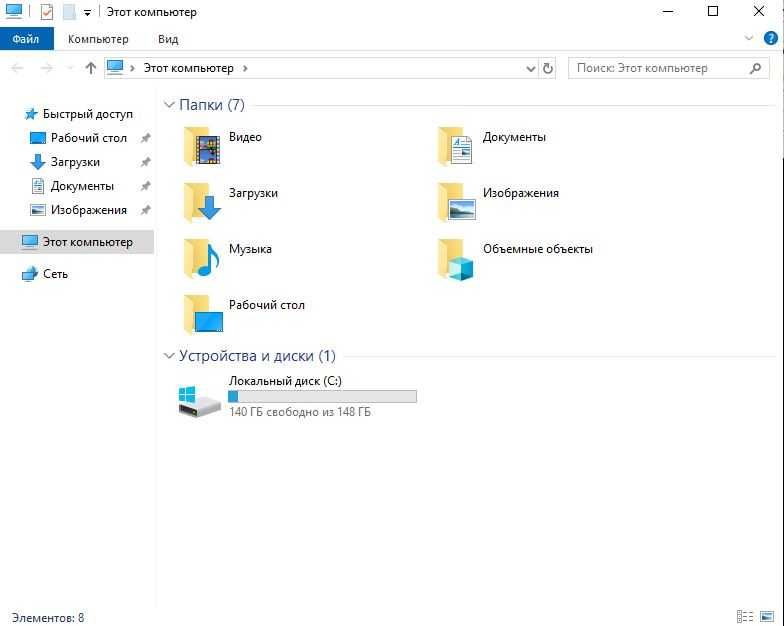Open recent locations dropdown arrow
Image resolution: width=784 pixels, height=626 pixels.
[70, 68]
